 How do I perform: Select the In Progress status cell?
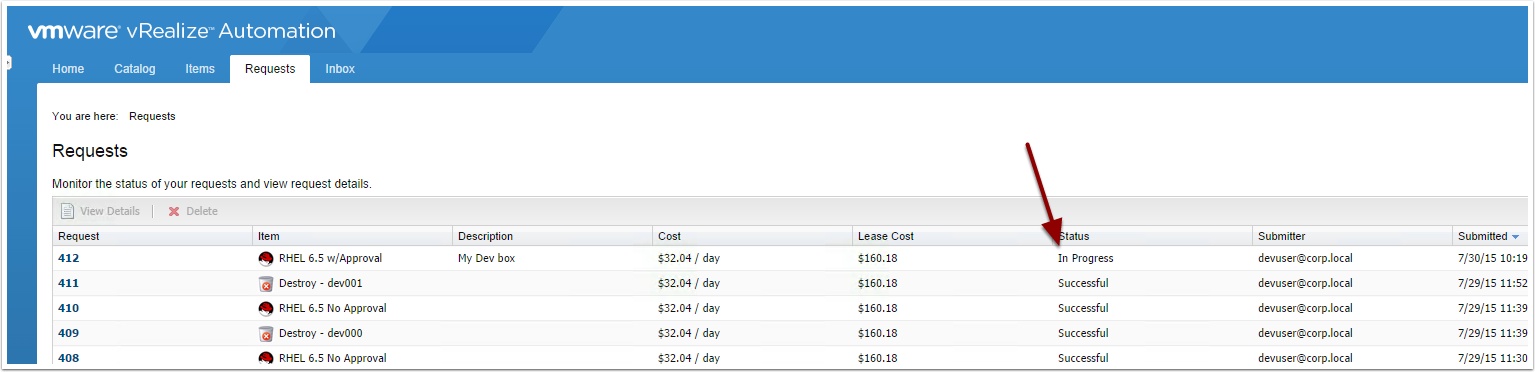(x=1085, y=258)
